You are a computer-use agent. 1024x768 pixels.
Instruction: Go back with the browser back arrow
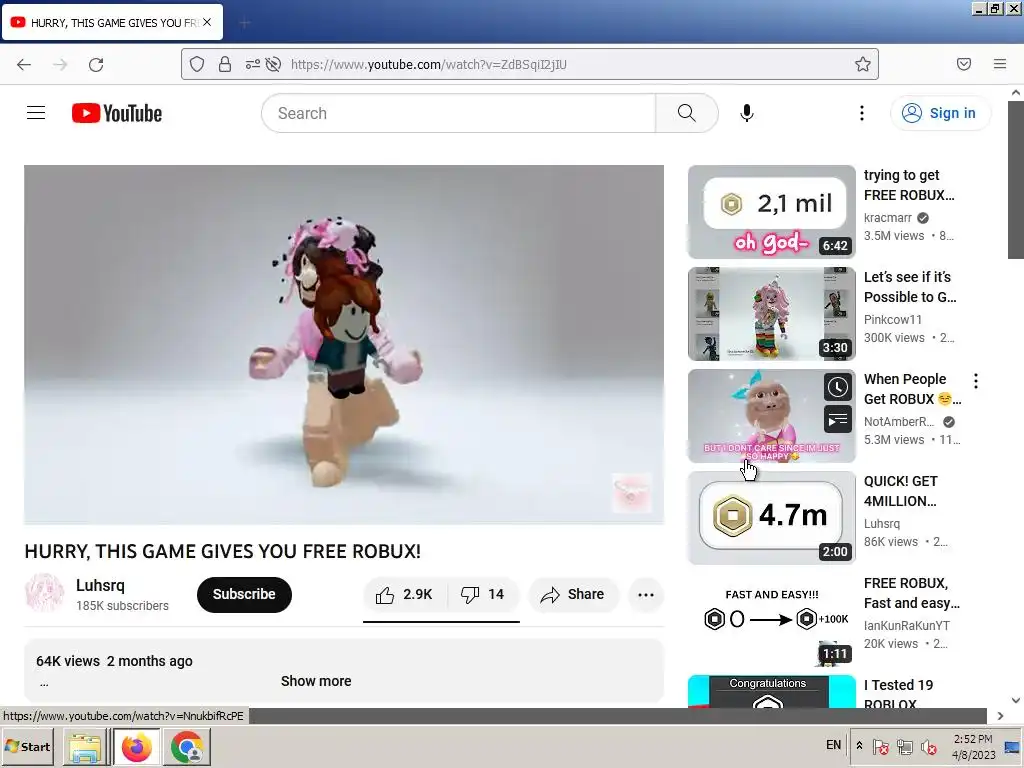tap(24, 64)
